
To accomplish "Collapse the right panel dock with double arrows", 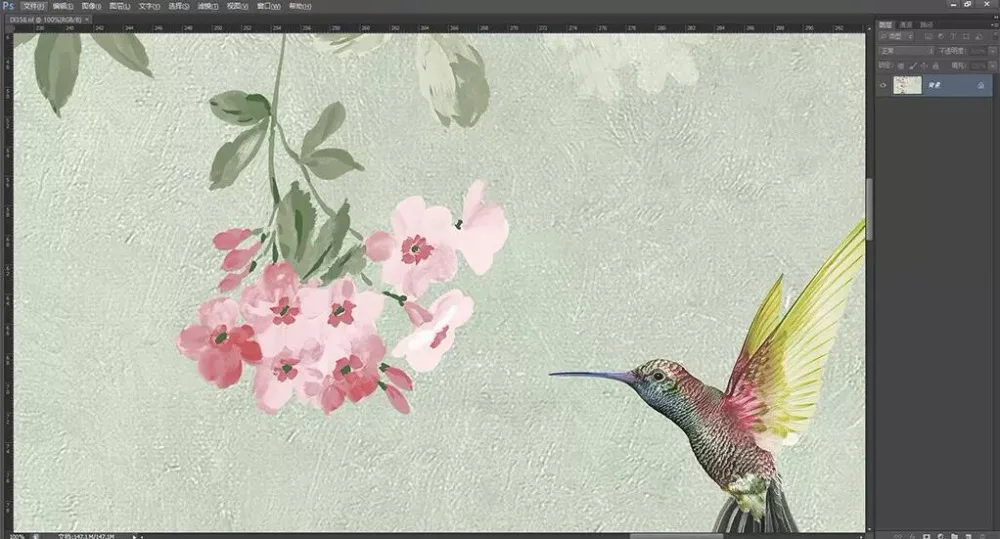I will (x=995, y=17).
